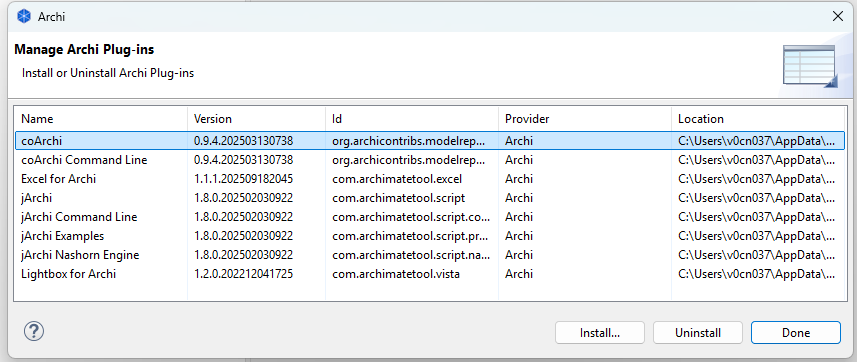Image resolution: width=857 pixels, height=362 pixels.
Task: Click the com.archimatetool.script.na... id cell
Action: pos(410,255)
